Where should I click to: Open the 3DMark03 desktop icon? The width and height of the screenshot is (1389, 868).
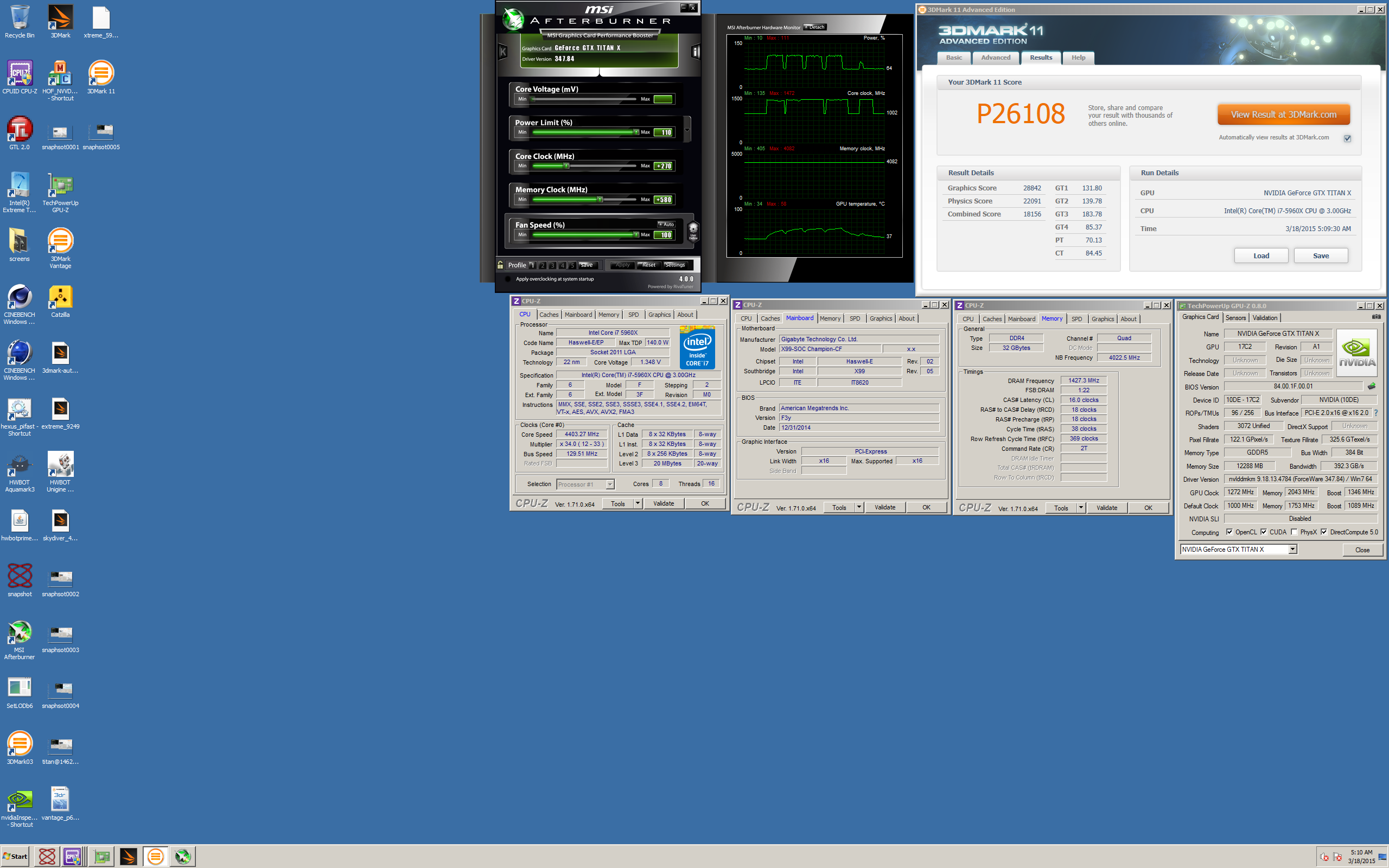point(20,748)
